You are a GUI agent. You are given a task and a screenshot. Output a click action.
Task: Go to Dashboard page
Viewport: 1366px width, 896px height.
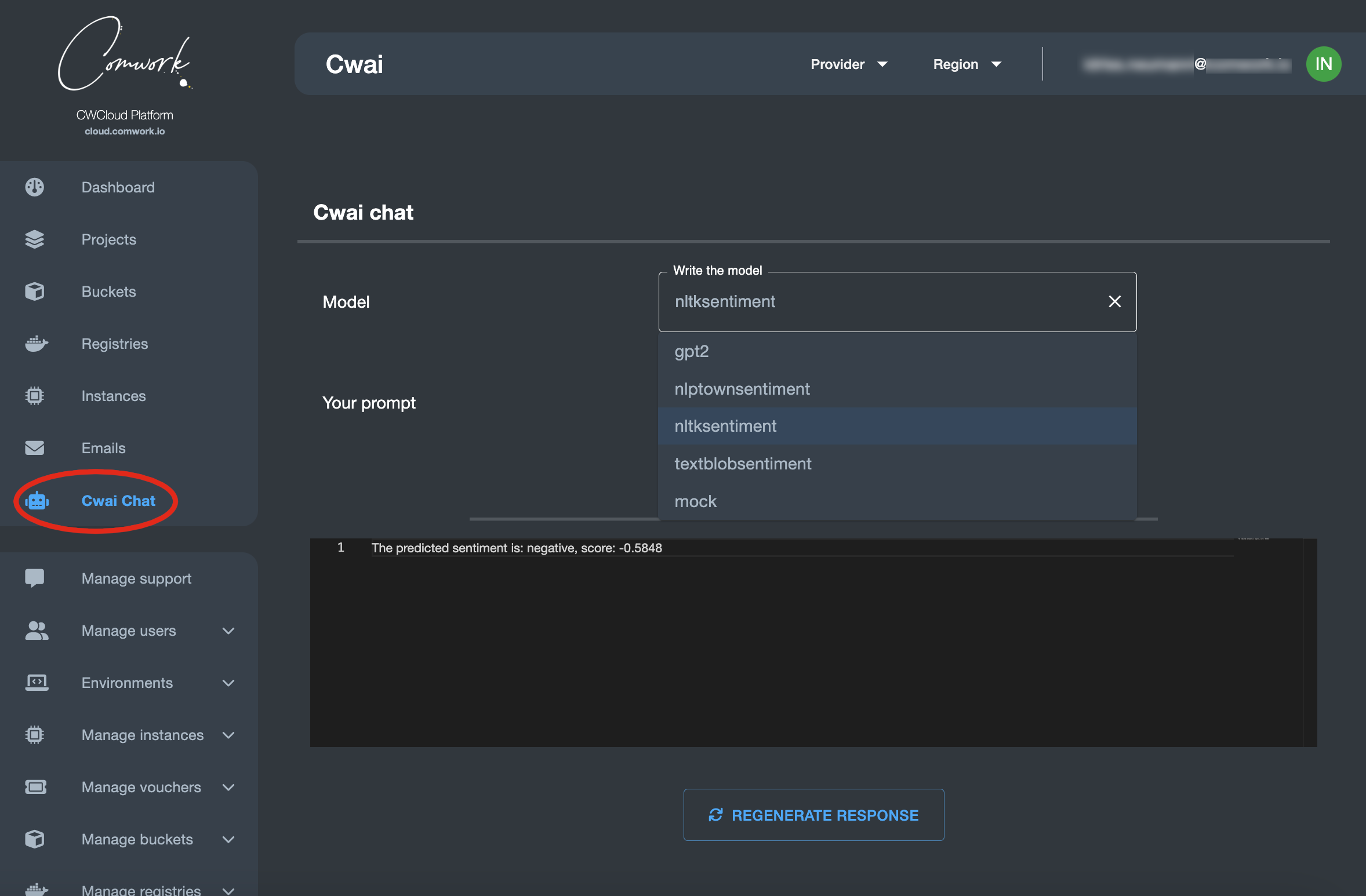118,187
